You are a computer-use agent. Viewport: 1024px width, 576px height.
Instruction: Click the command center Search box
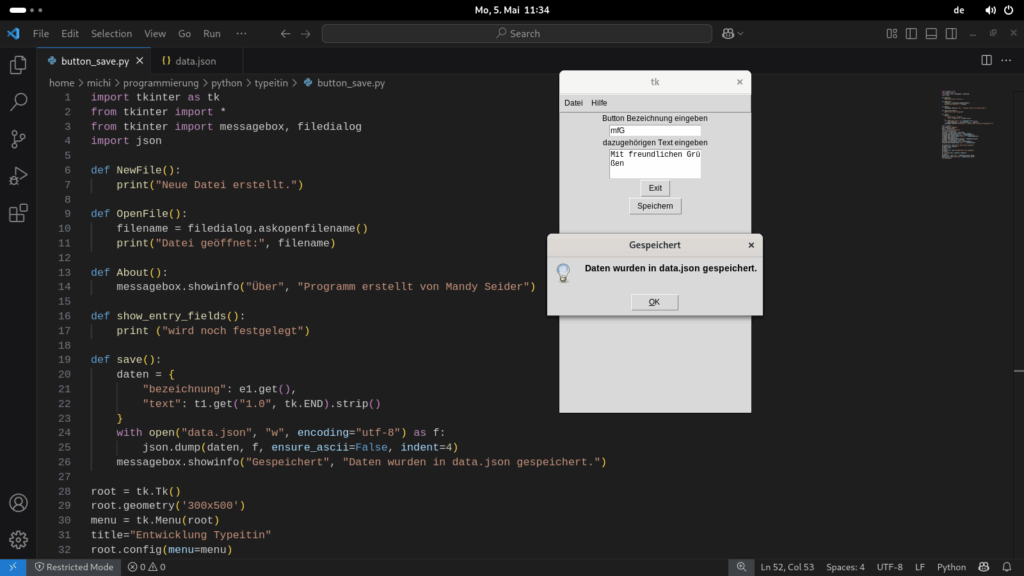(517, 33)
